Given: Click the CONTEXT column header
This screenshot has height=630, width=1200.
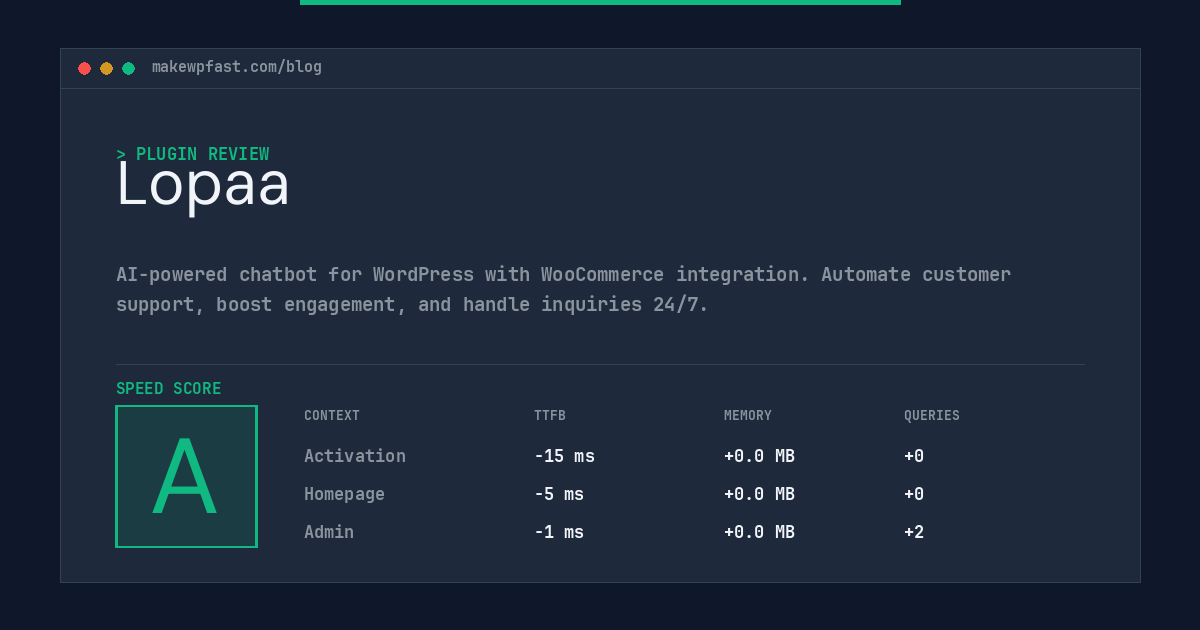Looking at the screenshot, I should coord(332,416).
